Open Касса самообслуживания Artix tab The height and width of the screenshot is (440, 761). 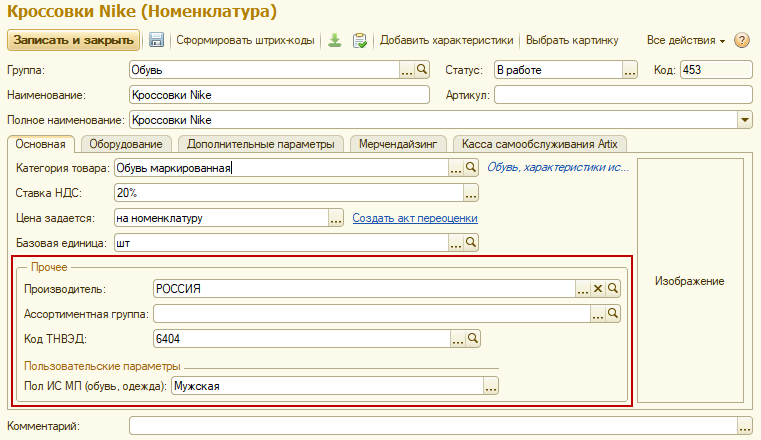(x=540, y=144)
